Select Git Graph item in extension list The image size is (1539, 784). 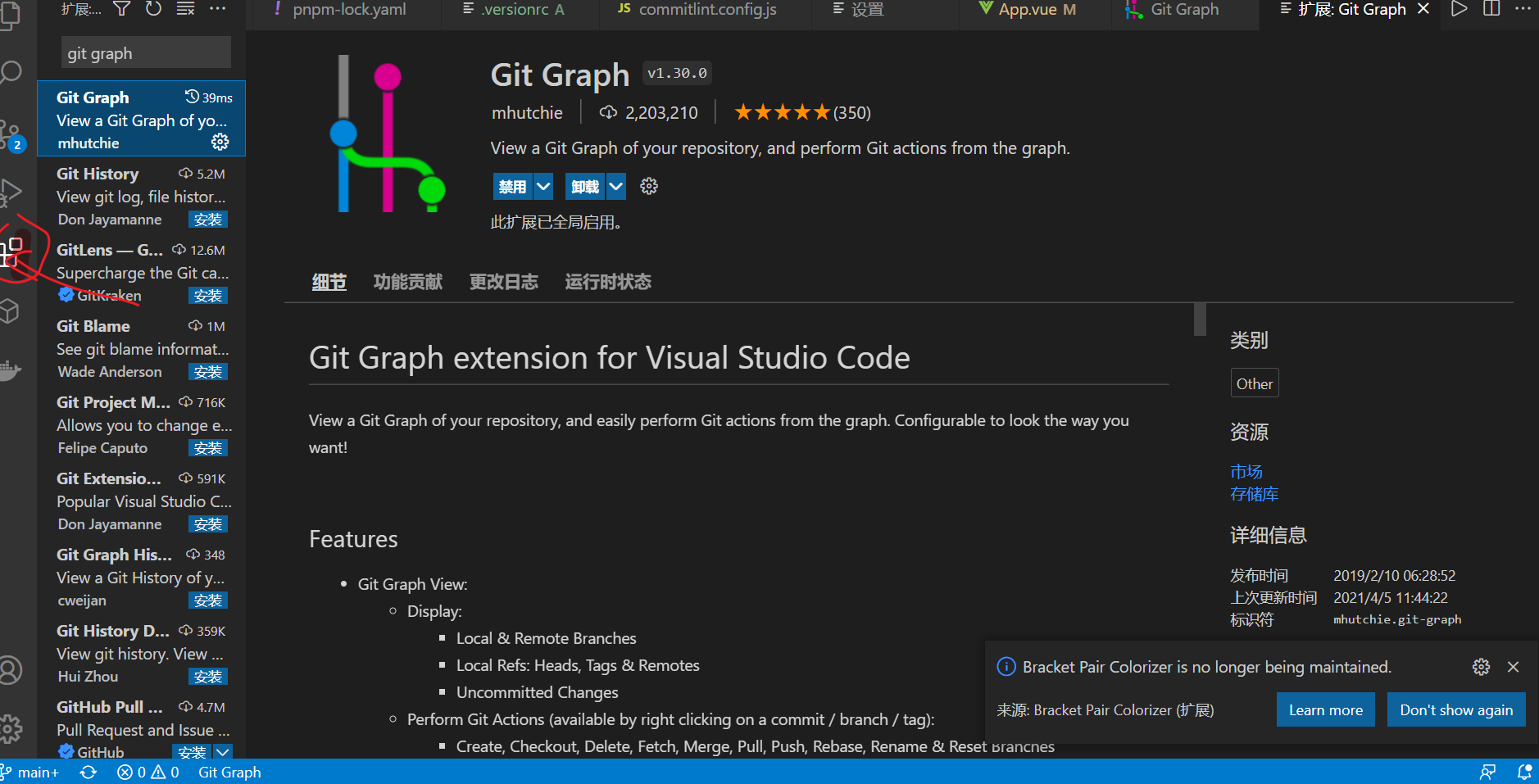point(142,119)
